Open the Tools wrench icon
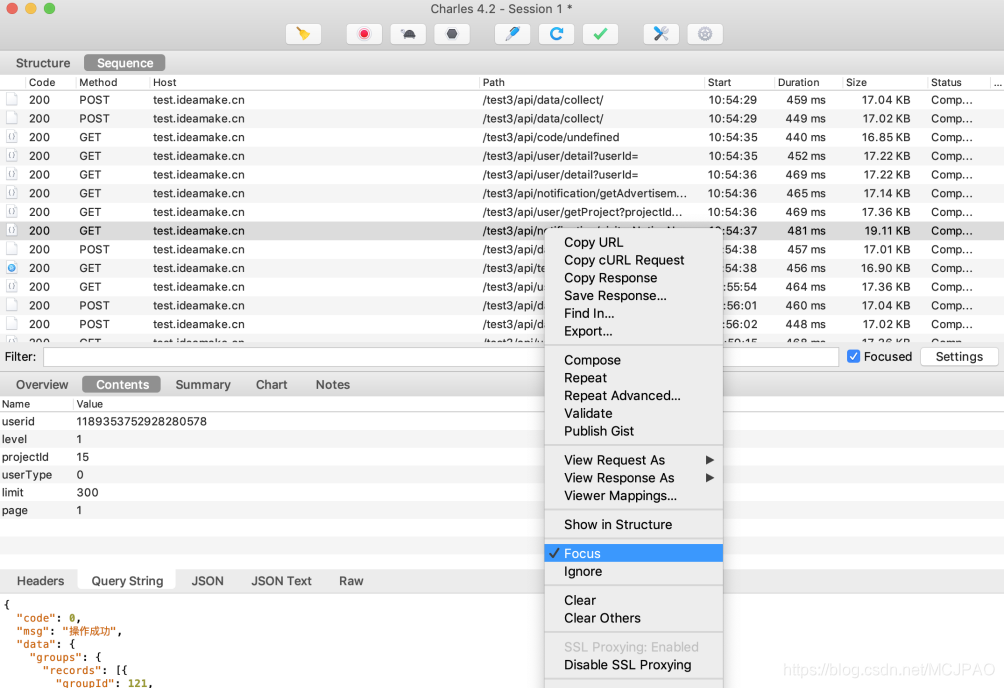Screen dimensions: 1004x688 pyautogui.click(x=661, y=34)
